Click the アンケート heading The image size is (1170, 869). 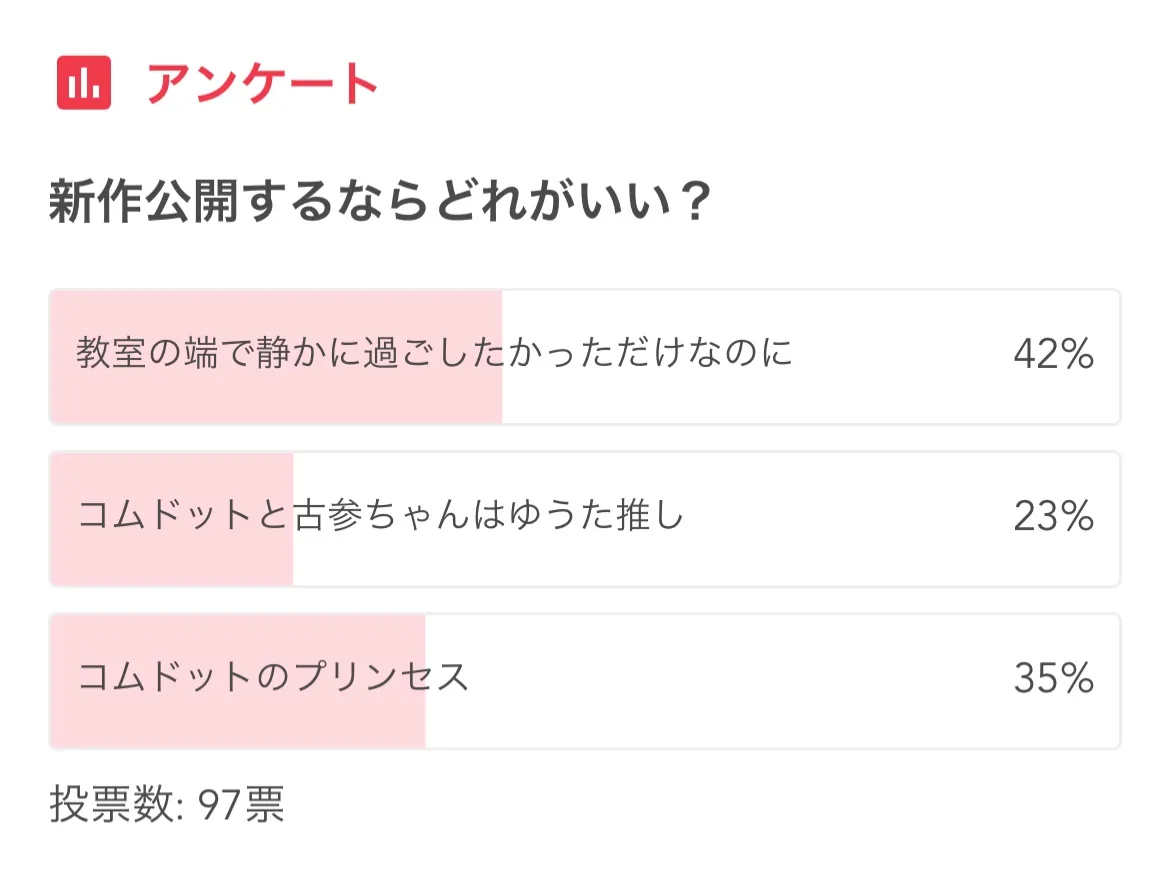[262, 84]
